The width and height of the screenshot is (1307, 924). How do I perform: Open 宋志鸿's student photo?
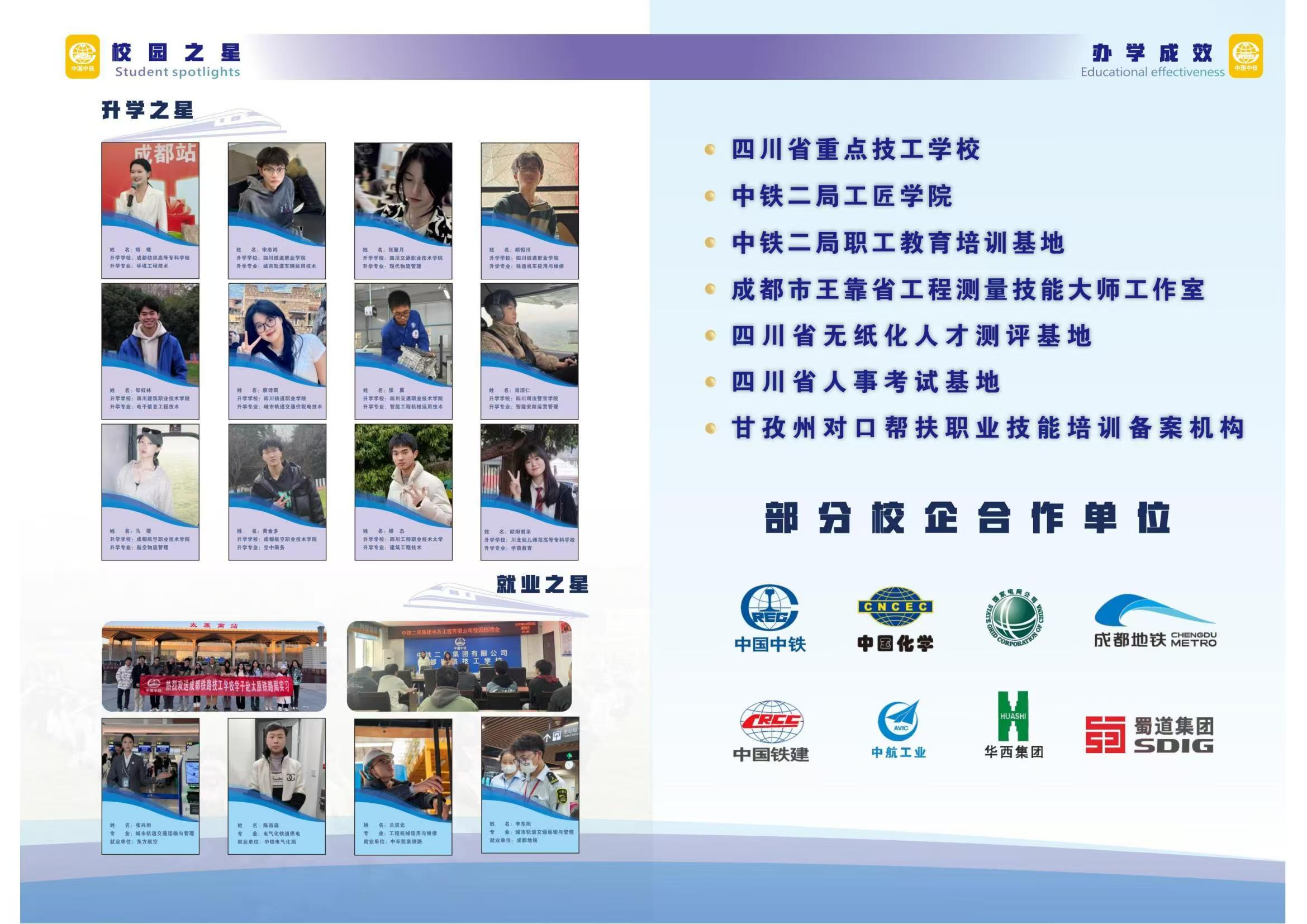pyautogui.click(x=277, y=193)
